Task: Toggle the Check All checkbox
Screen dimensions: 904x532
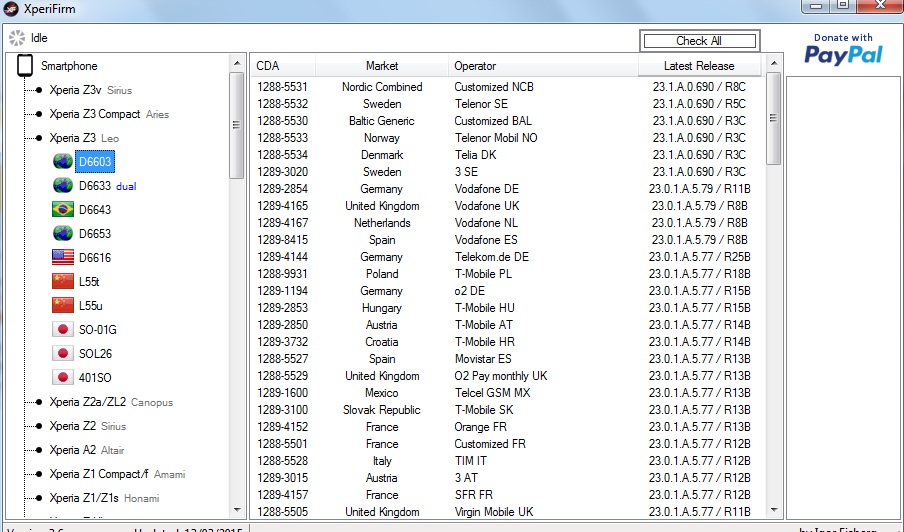Action: pos(699,41)
